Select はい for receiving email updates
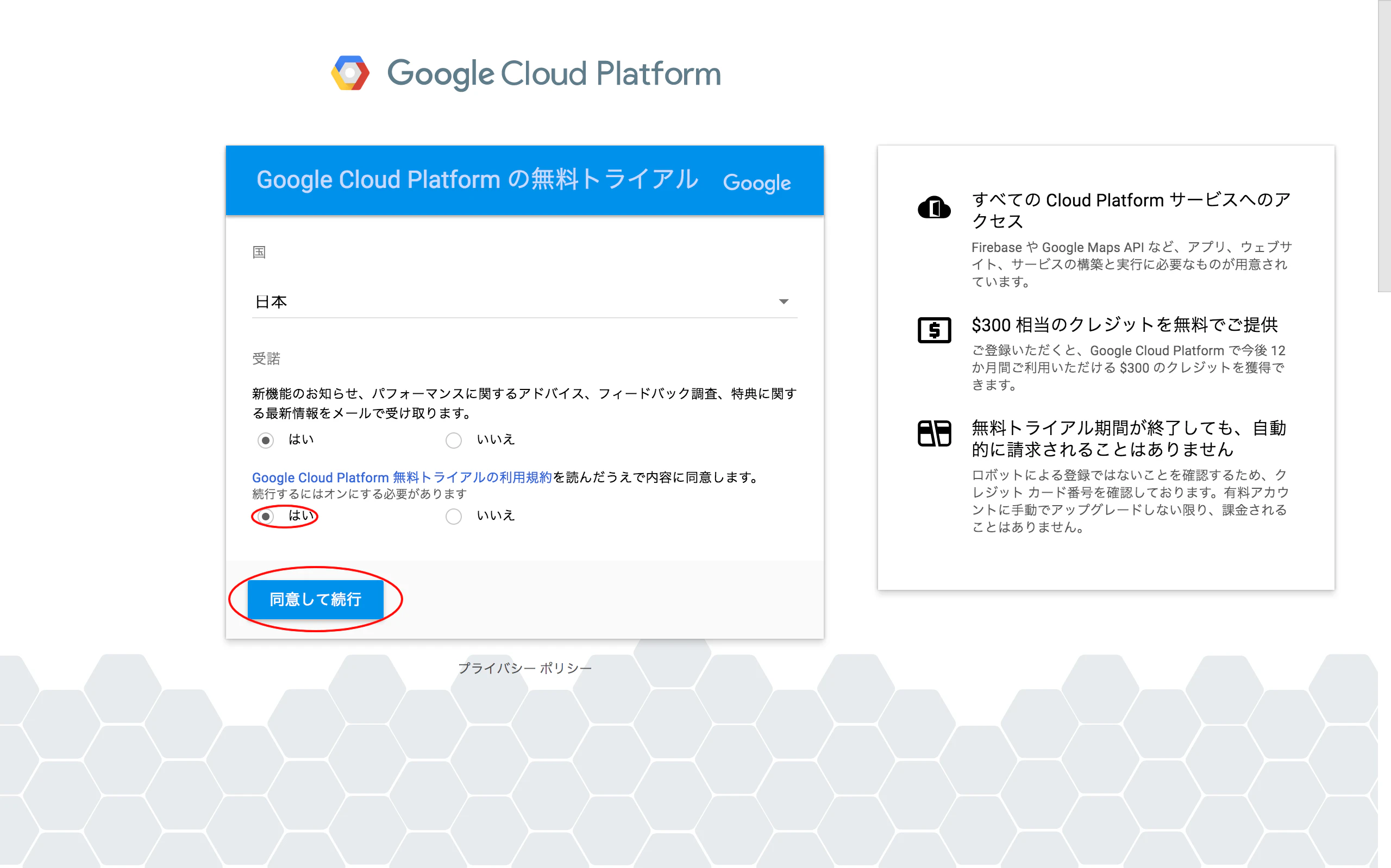 click(x=266, y=440)
